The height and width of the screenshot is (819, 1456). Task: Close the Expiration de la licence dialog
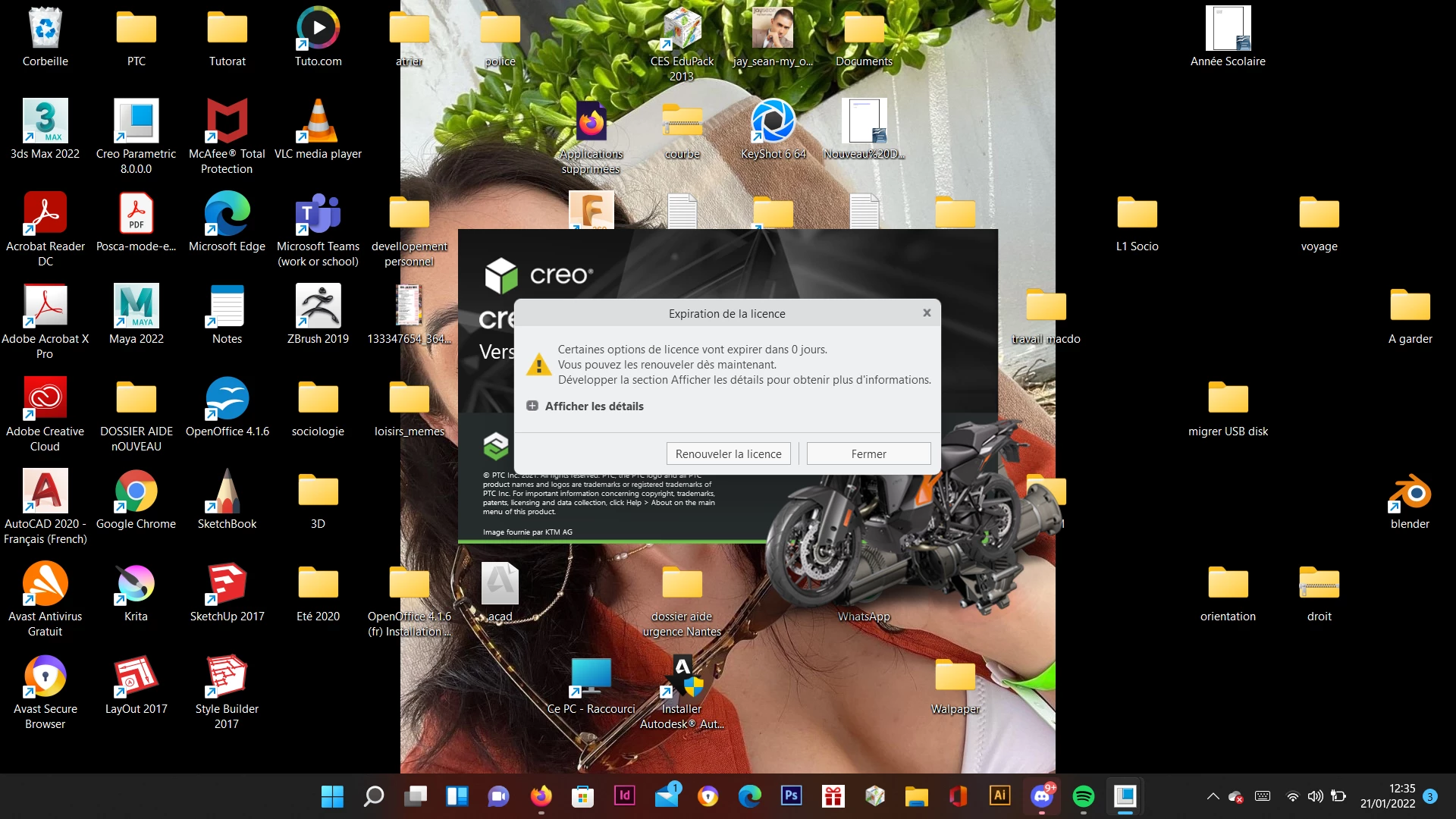[927, 312]
